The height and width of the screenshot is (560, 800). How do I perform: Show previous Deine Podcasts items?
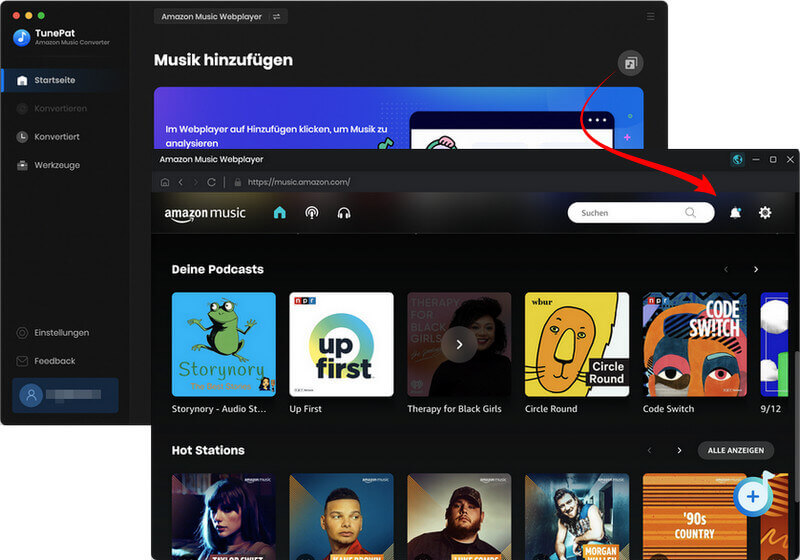726,269
